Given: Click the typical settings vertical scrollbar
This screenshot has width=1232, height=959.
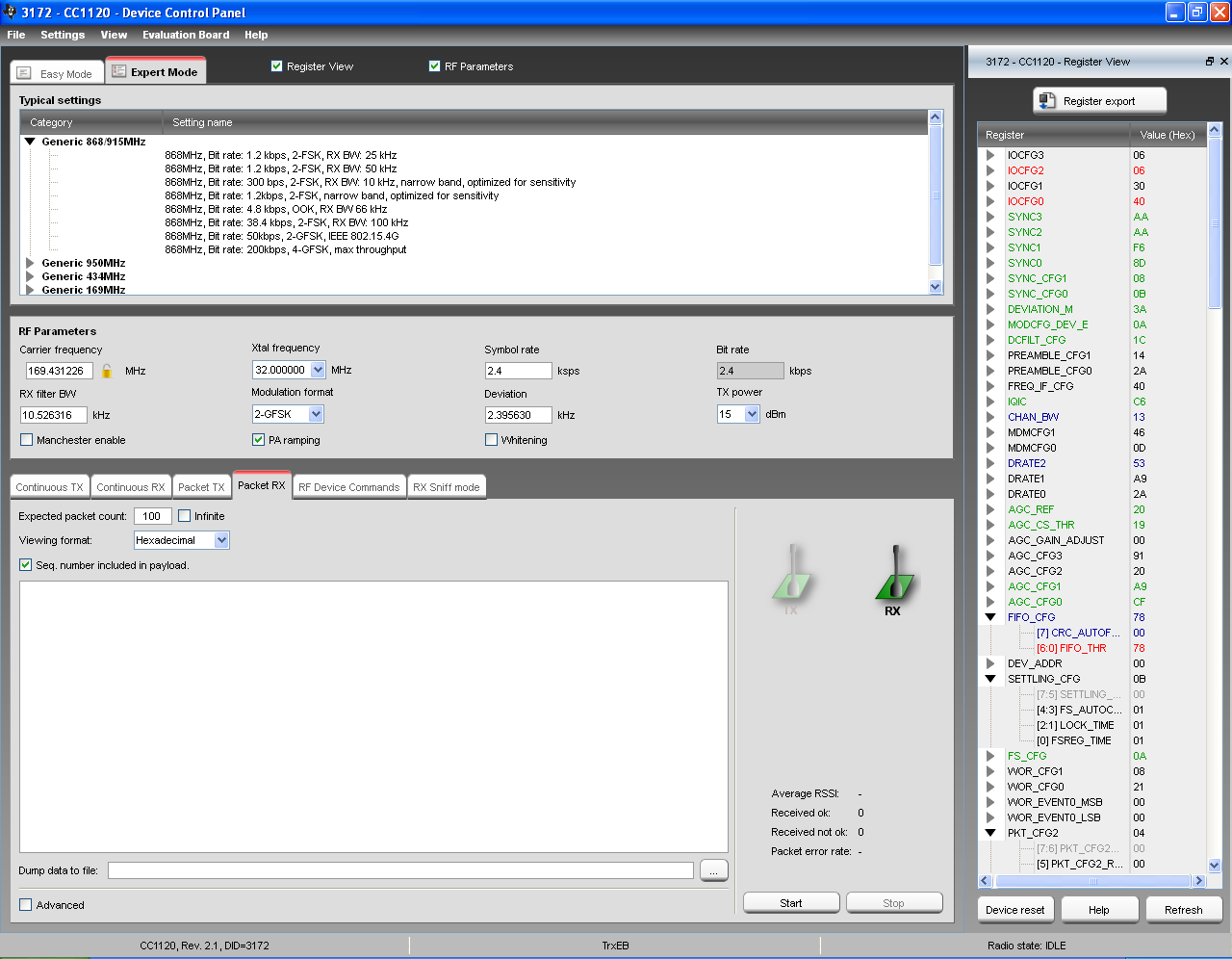Looking at the screenshot, I should [x=936, y=202].
